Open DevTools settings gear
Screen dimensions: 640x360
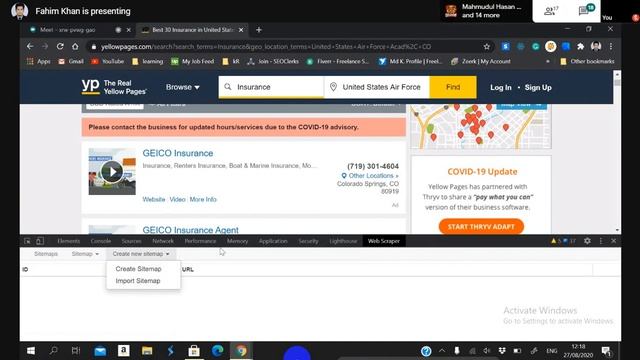pos(587,241)
